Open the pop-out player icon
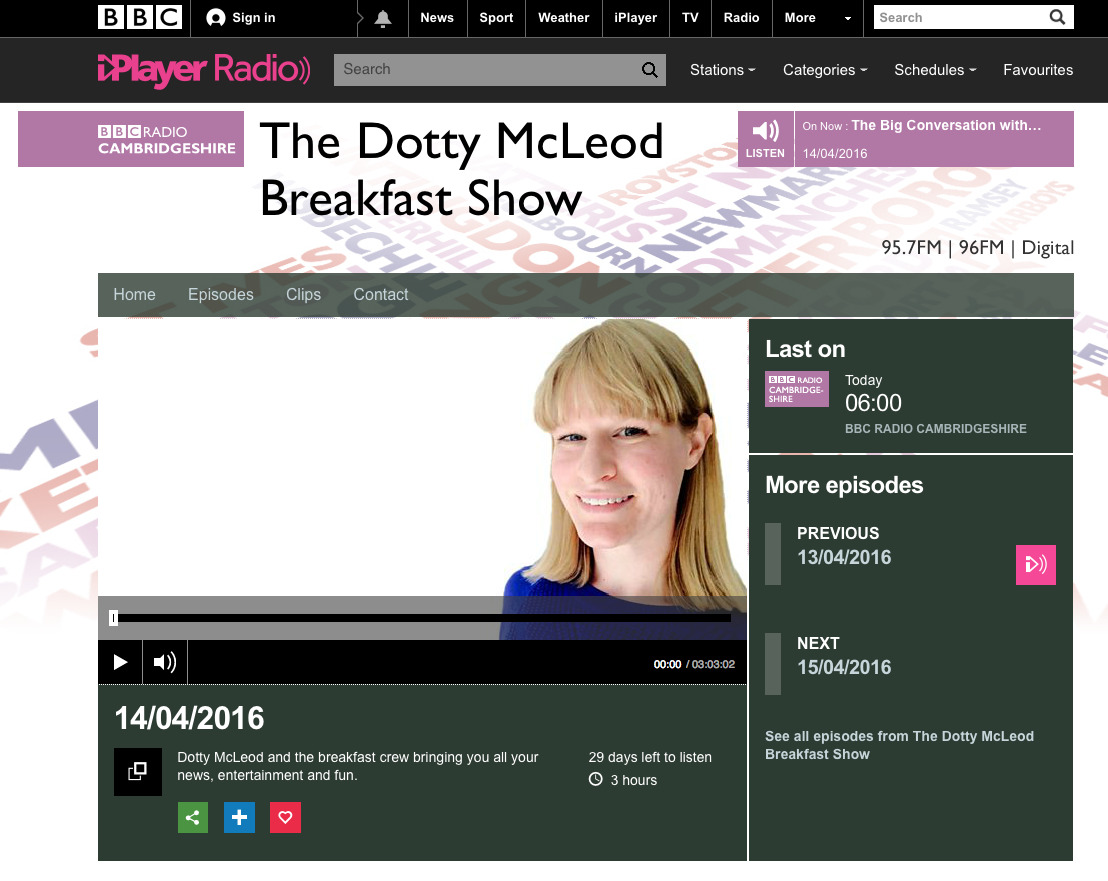 tap(138, 771)
